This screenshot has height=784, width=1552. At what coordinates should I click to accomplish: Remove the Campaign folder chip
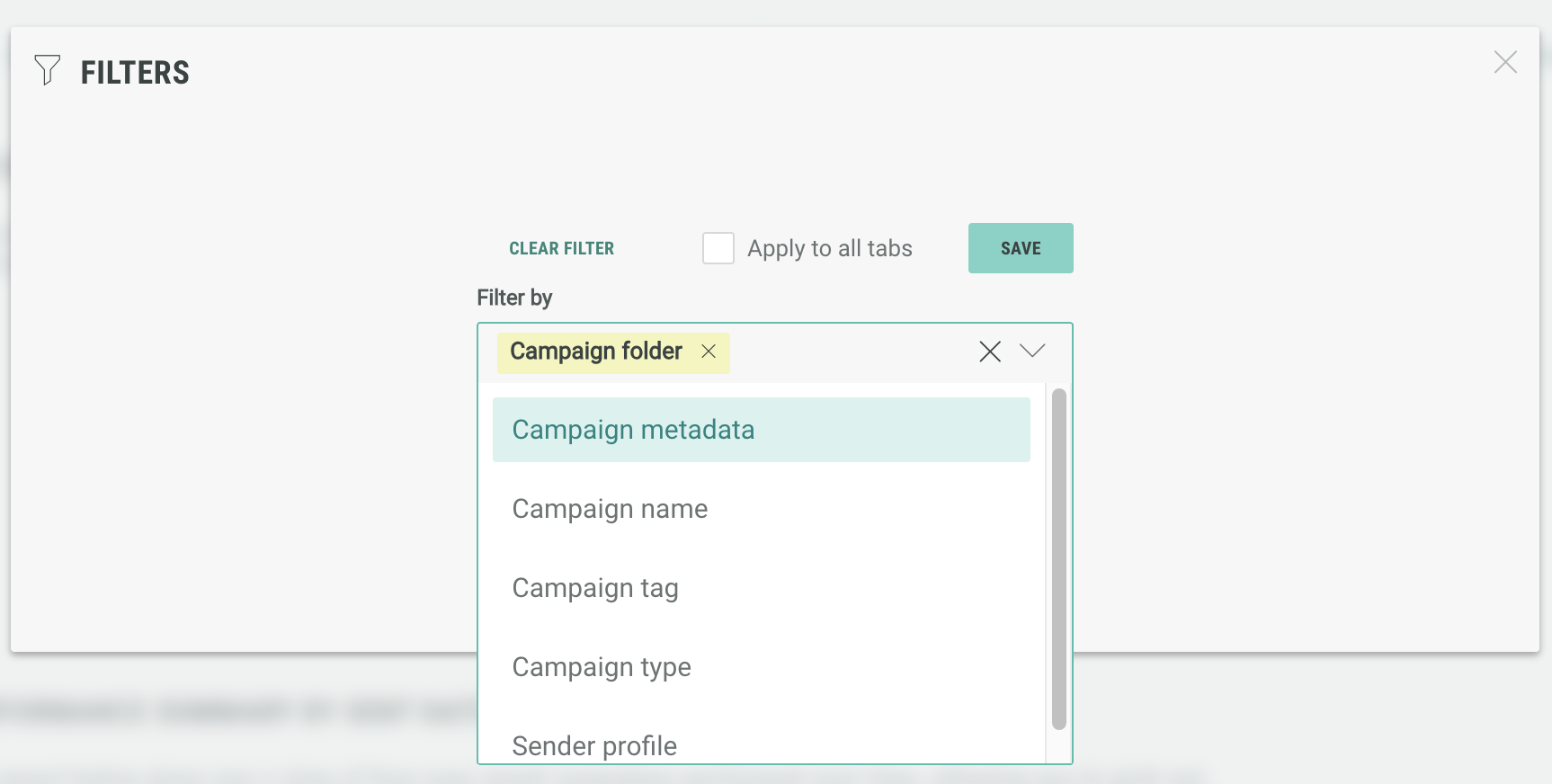709,352
